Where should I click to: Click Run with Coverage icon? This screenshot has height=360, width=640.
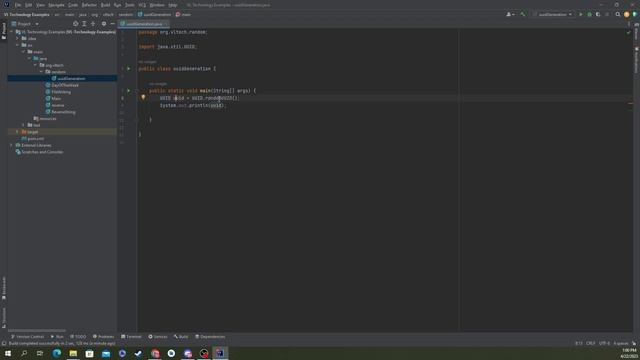[598, 15]
